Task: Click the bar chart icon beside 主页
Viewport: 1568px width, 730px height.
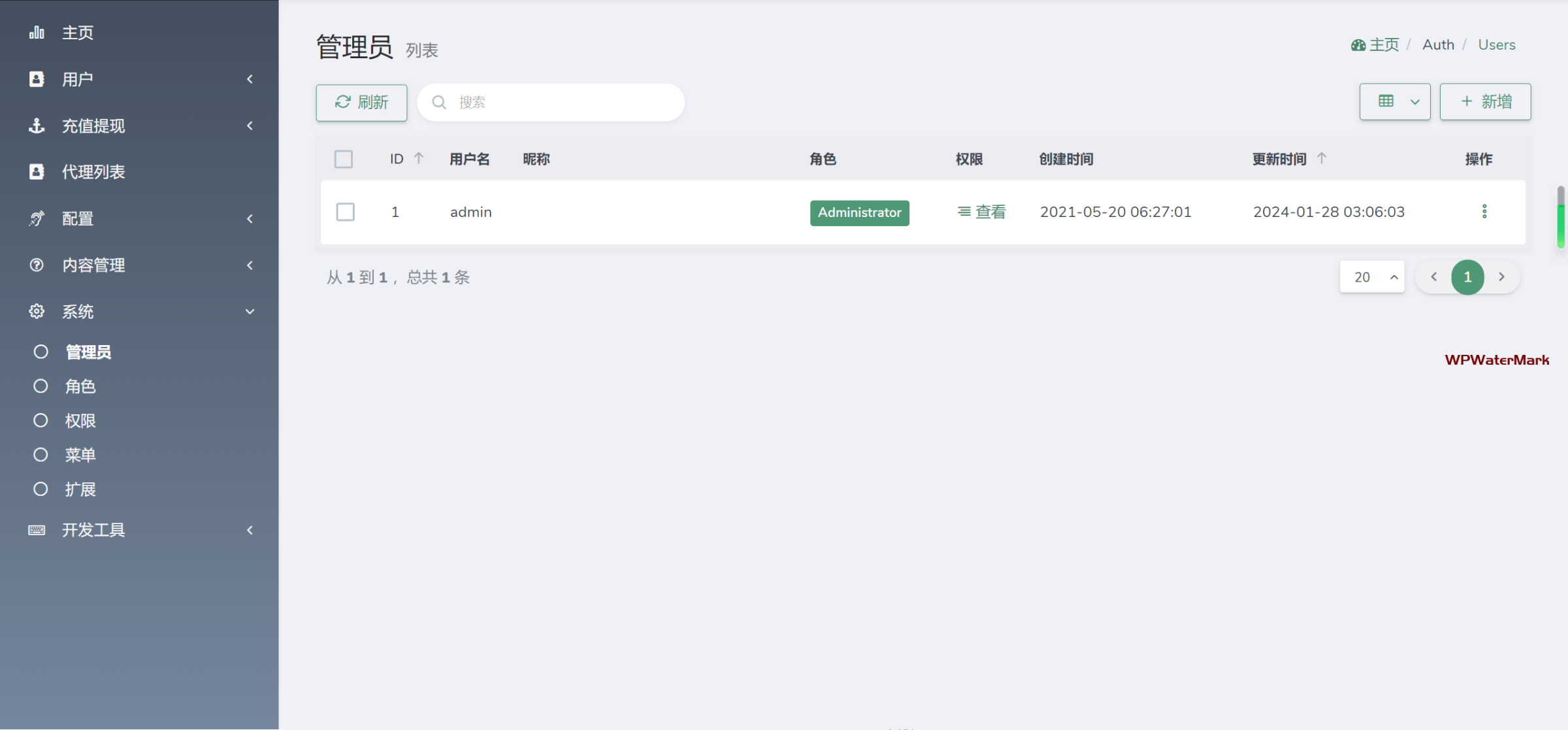Action: click(37, 33)
